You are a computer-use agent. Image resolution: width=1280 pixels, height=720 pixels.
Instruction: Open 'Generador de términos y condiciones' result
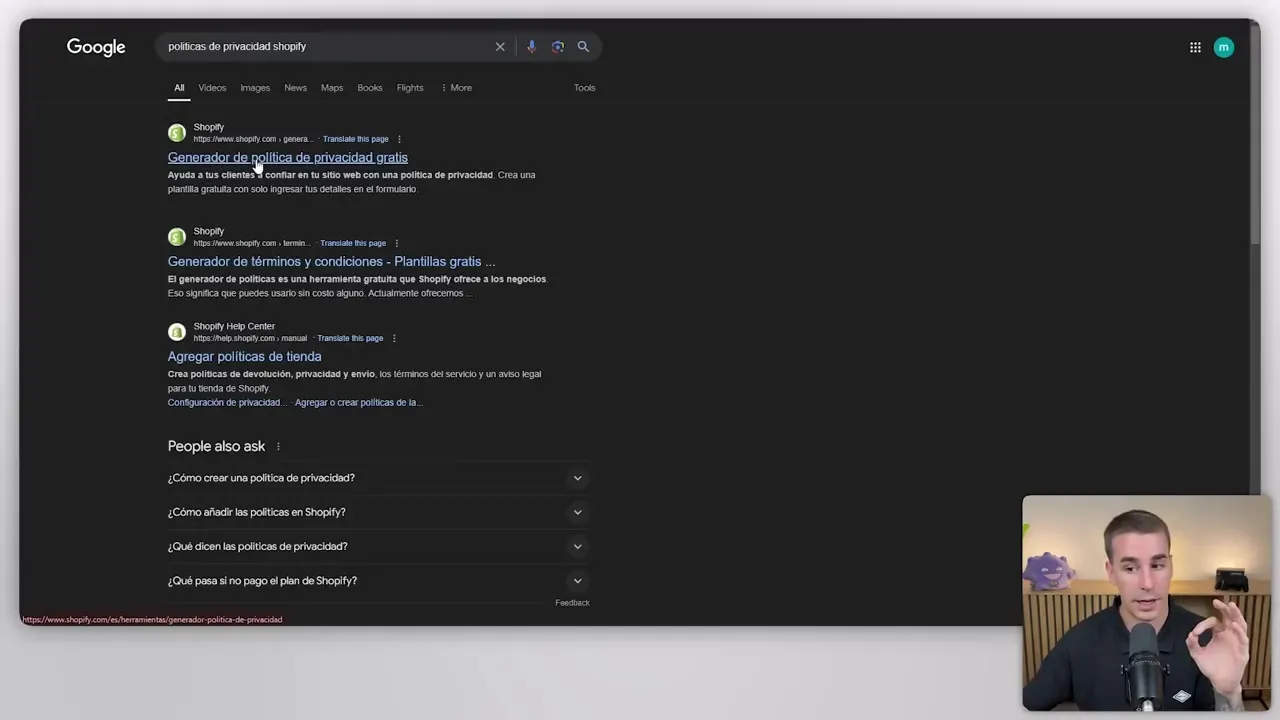(331, 261)
